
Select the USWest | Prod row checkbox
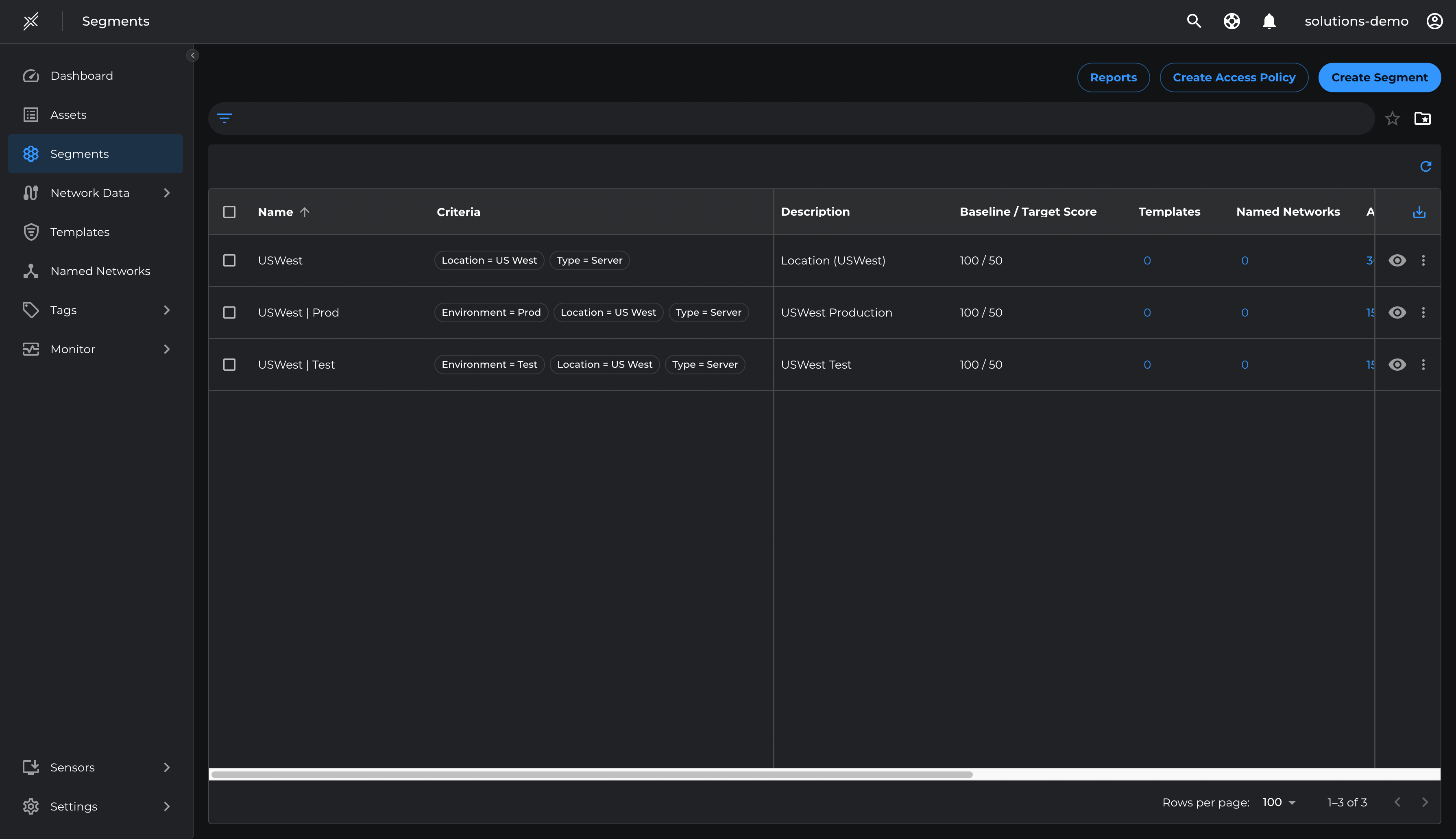(229, 312)
